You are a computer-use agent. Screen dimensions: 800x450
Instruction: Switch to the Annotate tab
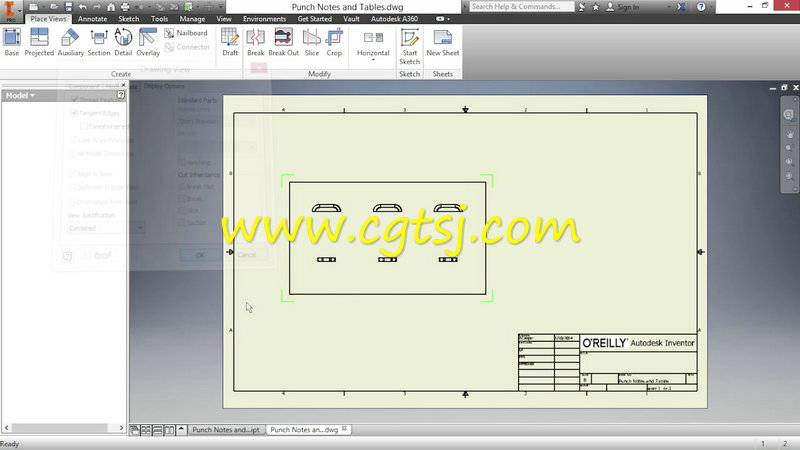click(x=92, y=19)
